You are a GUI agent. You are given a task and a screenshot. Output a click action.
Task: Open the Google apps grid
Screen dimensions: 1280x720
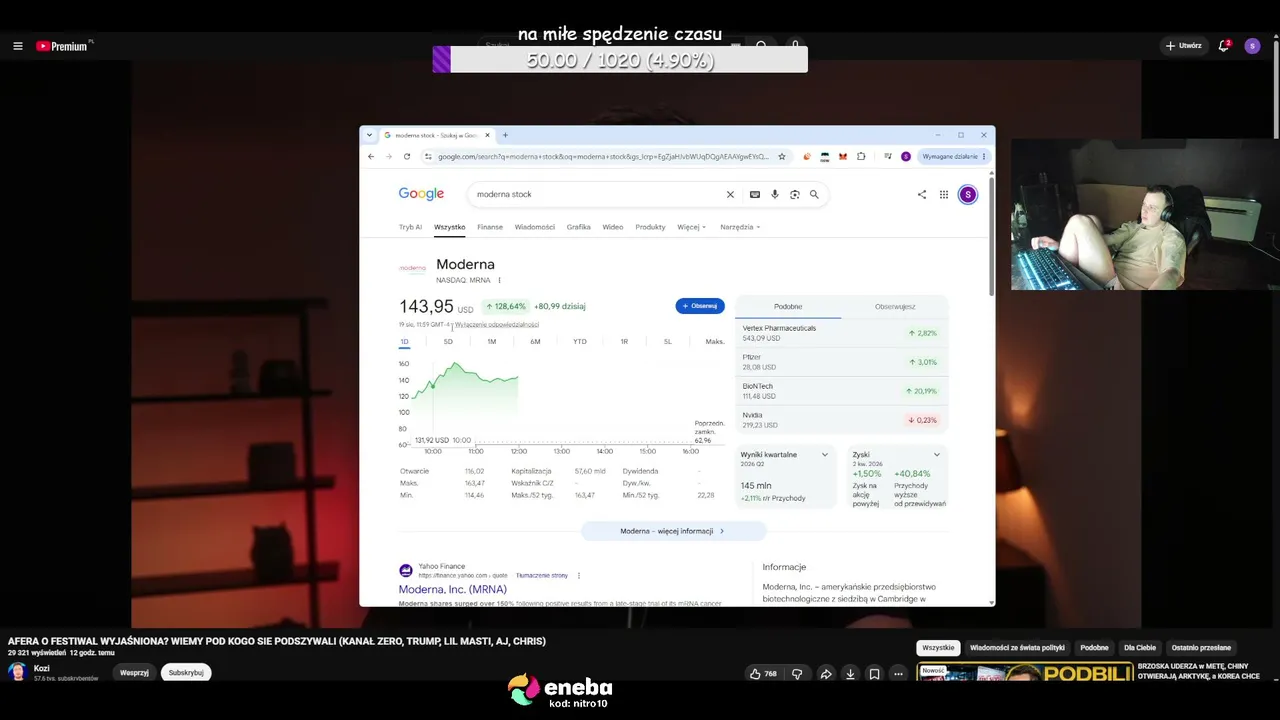coord(943,194)
